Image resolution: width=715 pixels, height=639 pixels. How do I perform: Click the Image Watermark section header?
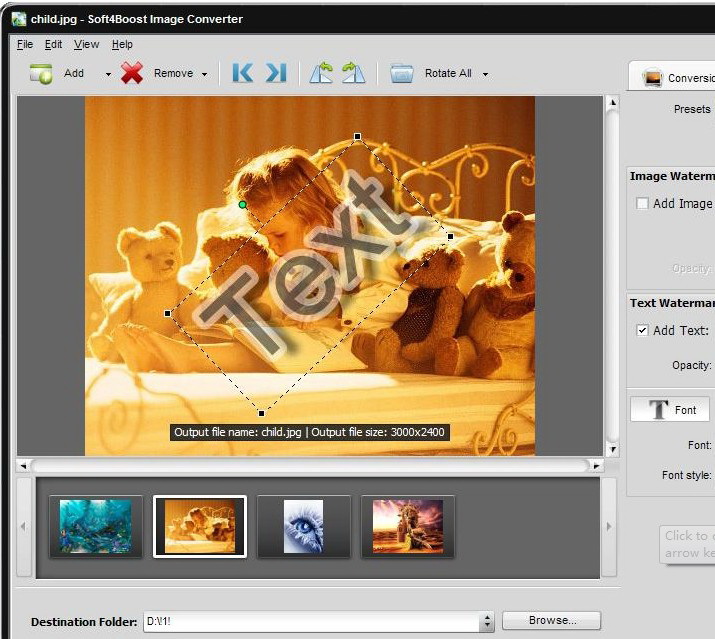pos(672,176)
